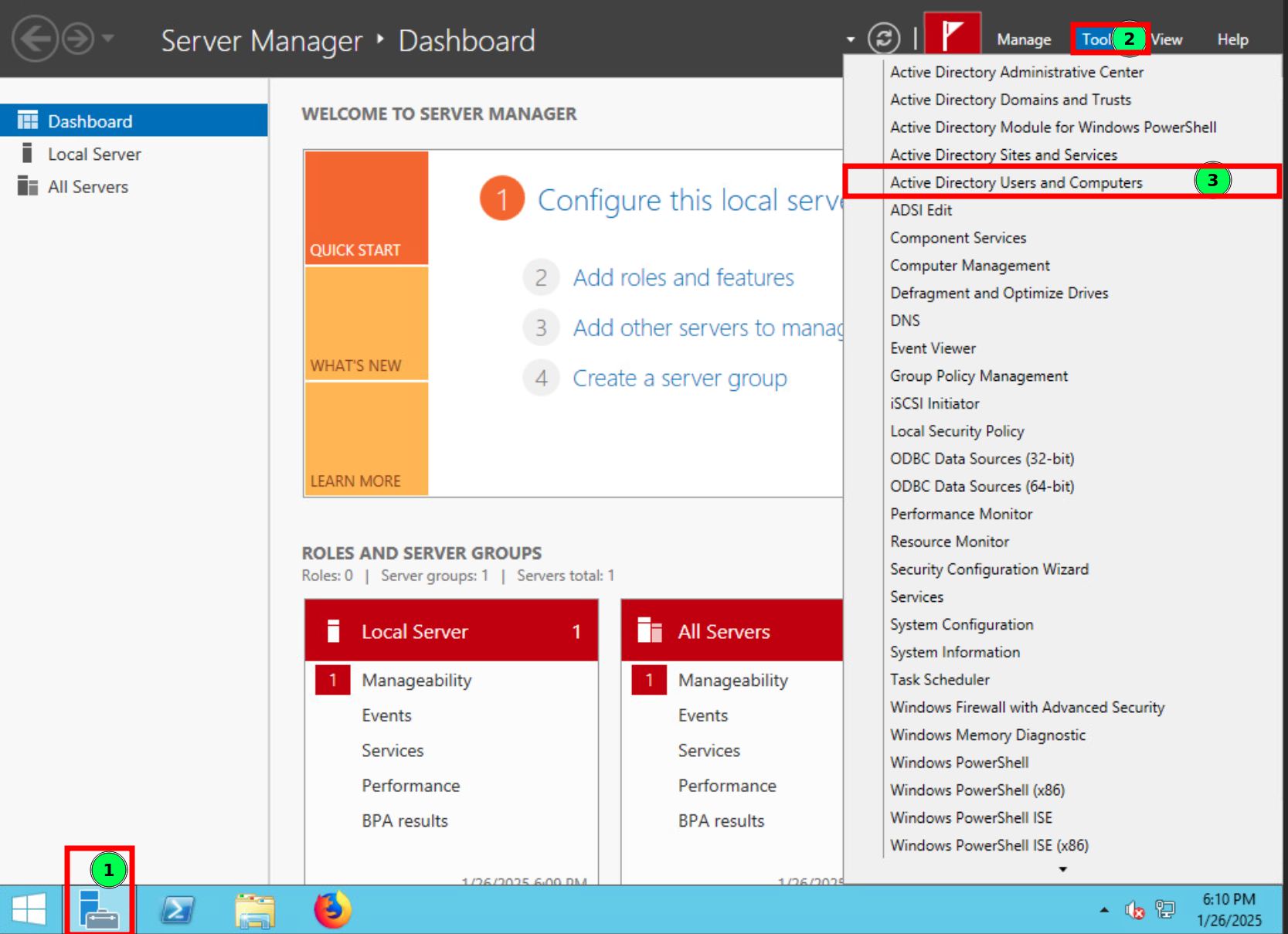Viewport: 1288px width, 934px height.
Task: Click the Windows Start button
Action: 30,909
